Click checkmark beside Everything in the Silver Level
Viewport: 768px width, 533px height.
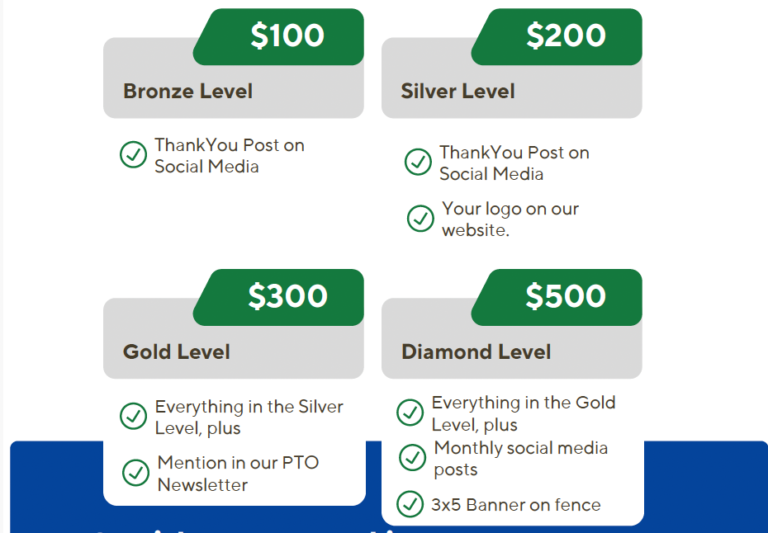[x=133, y=416]
